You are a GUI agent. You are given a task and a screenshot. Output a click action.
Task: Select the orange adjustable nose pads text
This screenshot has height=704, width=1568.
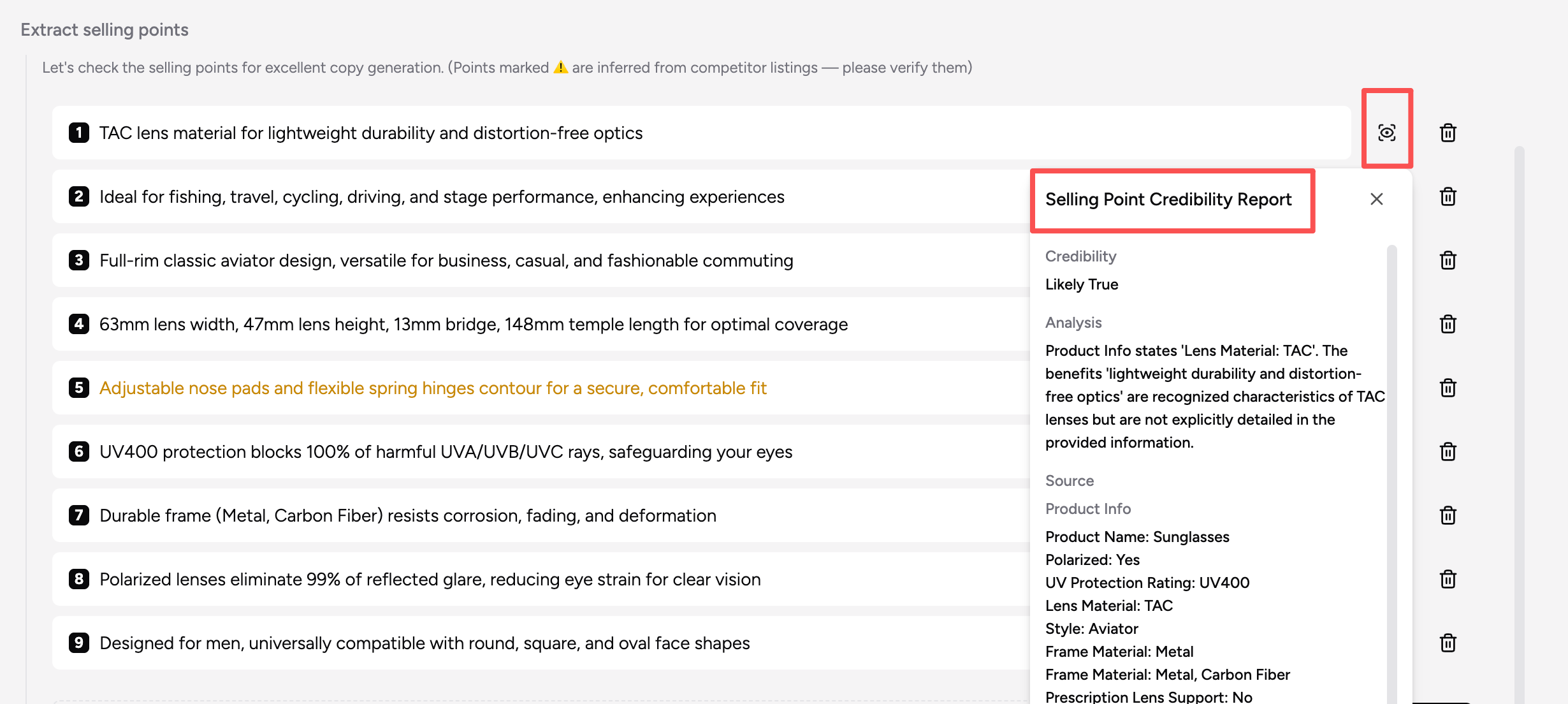point(433,388)
